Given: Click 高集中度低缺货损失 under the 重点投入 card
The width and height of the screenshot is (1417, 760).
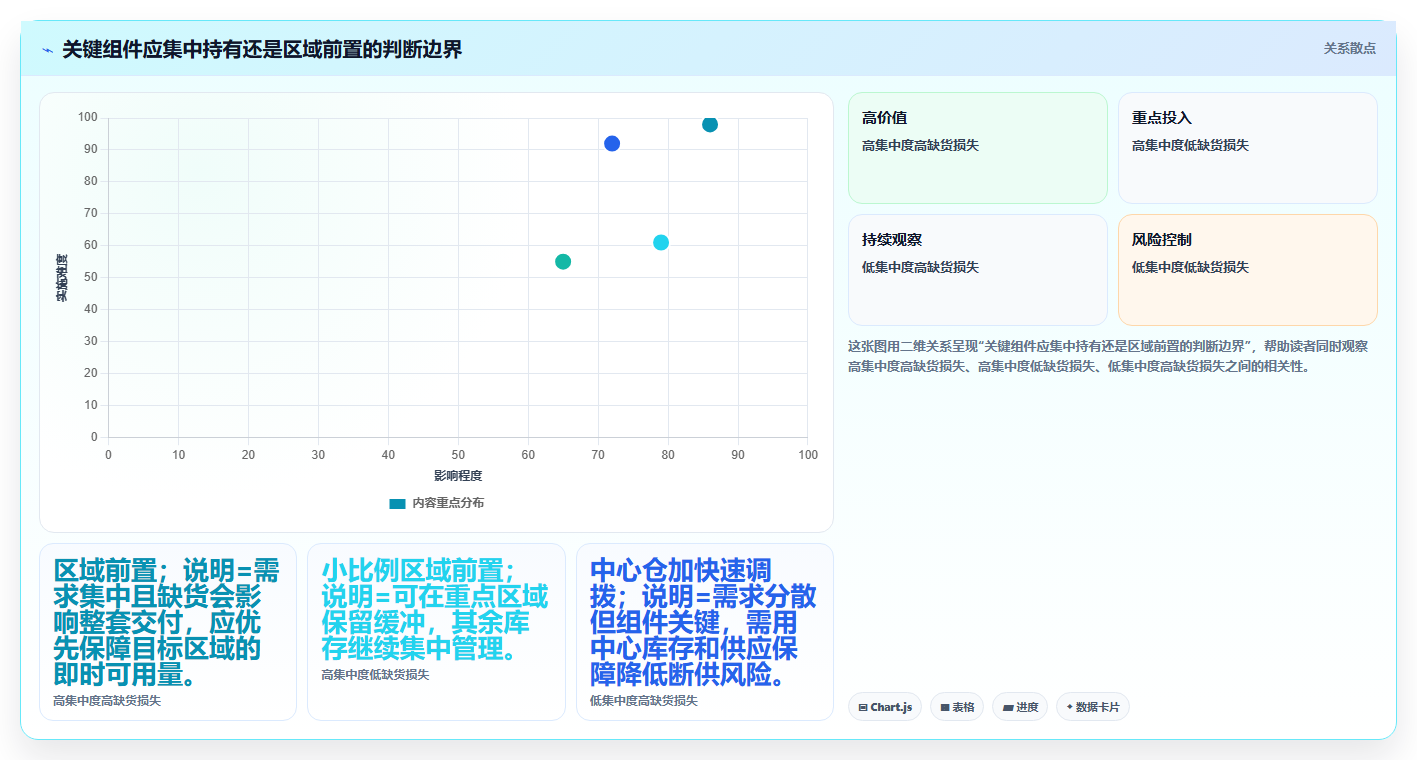Looking at the screenshot, I should point(1190,145).
